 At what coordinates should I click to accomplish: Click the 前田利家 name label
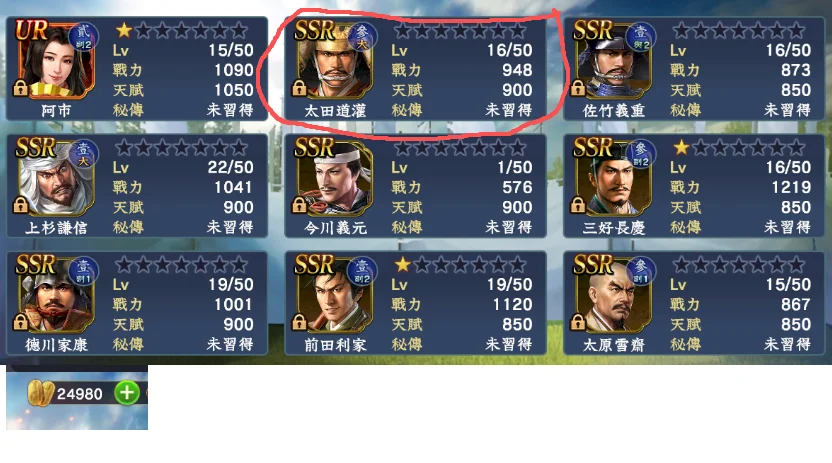pos(335,345)
